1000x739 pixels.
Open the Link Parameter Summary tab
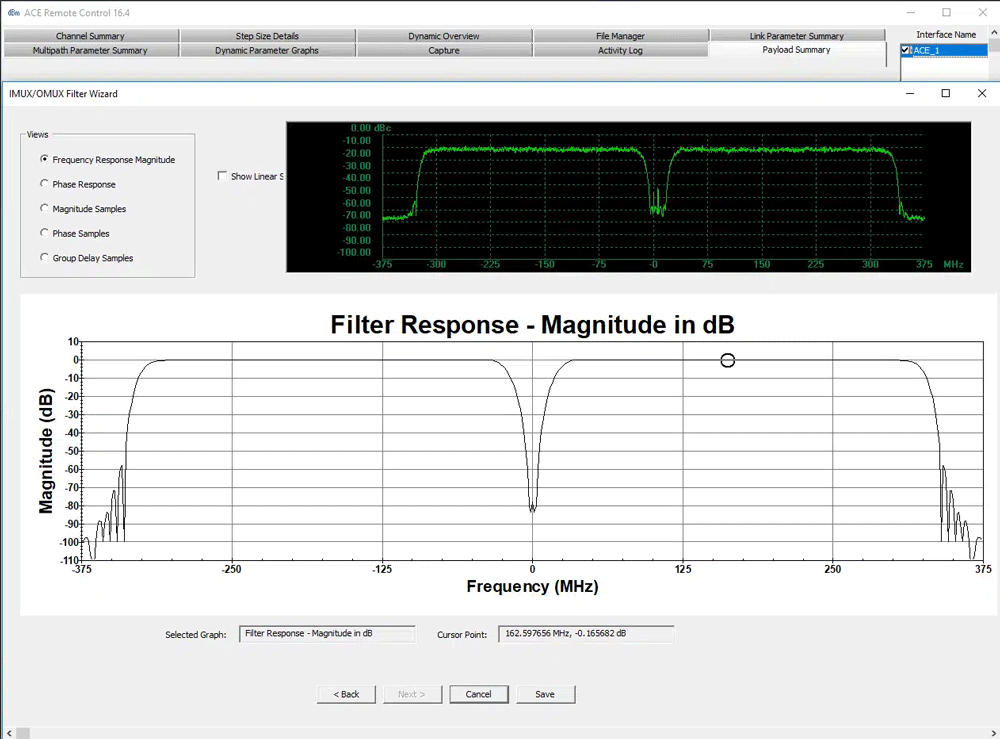pos(796,36)
